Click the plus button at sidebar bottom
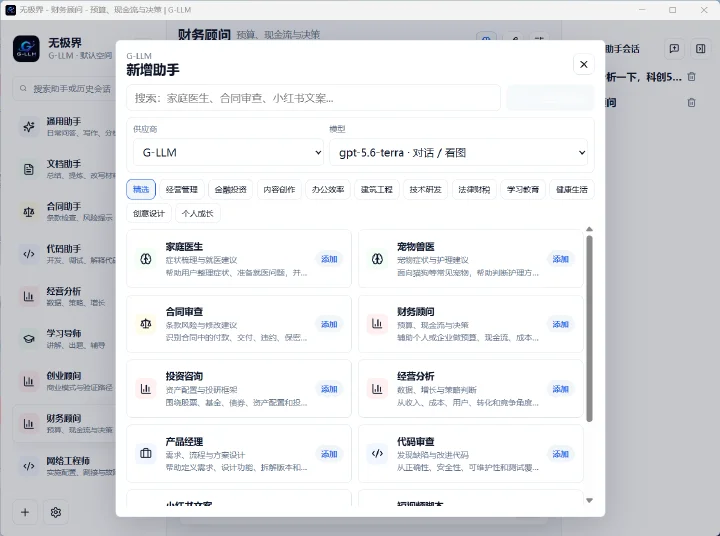This screenshot has height=536, width=720. coord(25,512)
